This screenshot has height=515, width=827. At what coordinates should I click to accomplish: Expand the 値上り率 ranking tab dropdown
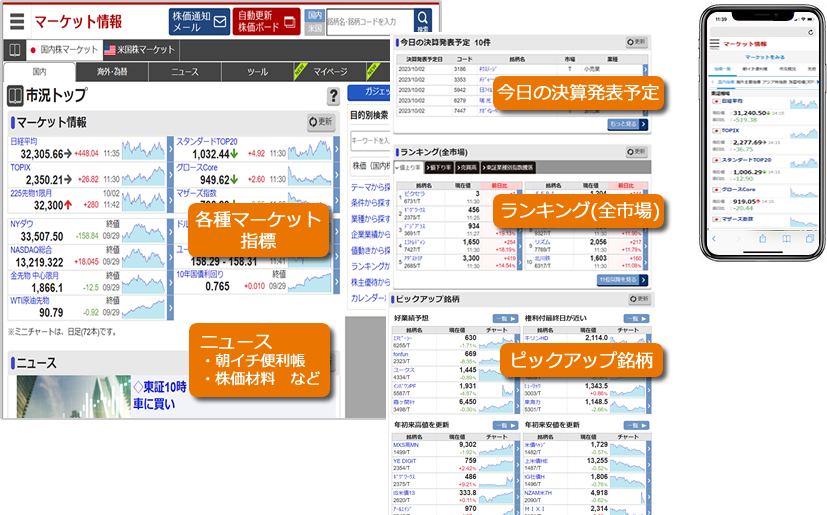[x=409, y=167]
